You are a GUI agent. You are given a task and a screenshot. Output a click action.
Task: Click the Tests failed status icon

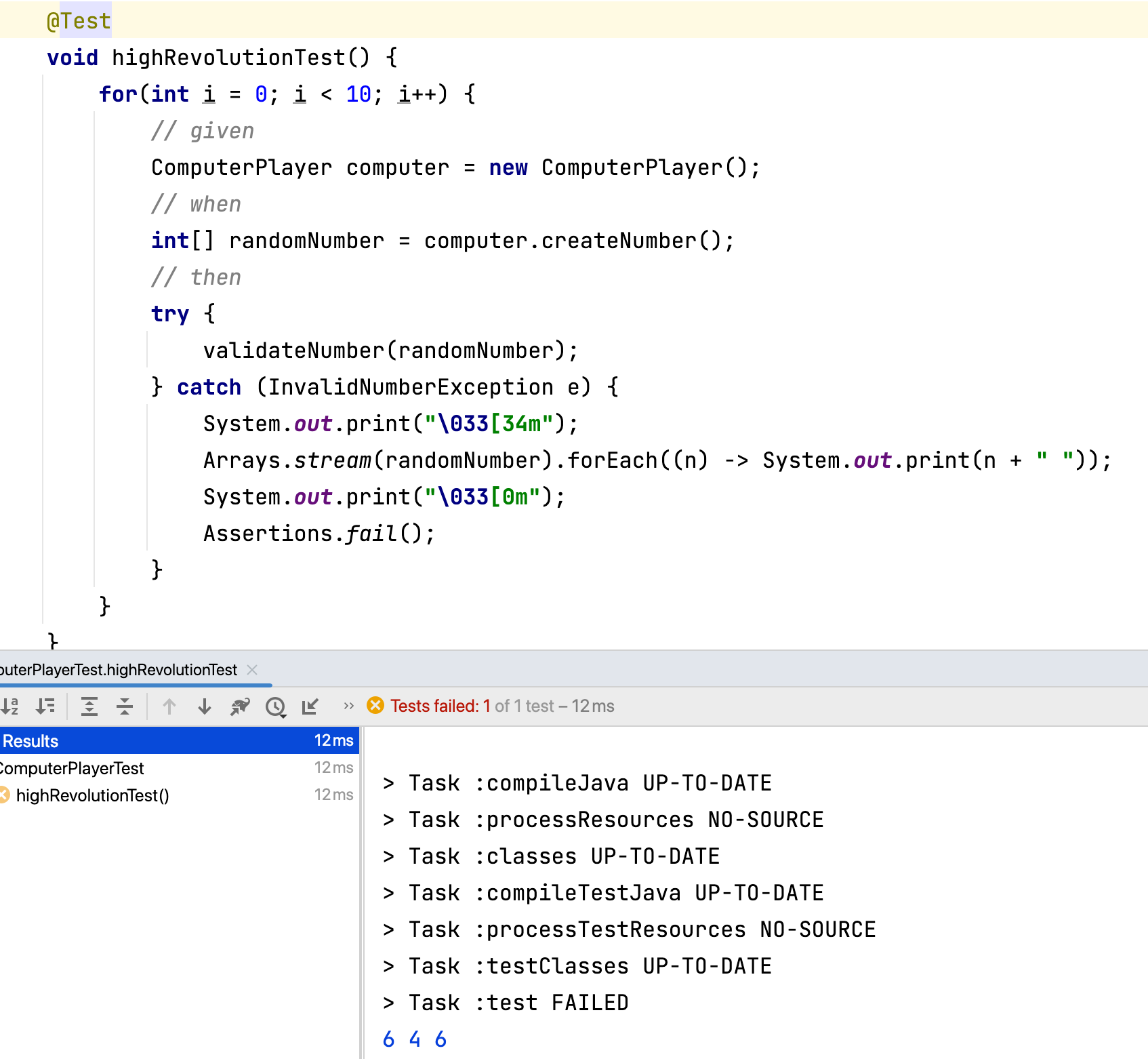375,706
